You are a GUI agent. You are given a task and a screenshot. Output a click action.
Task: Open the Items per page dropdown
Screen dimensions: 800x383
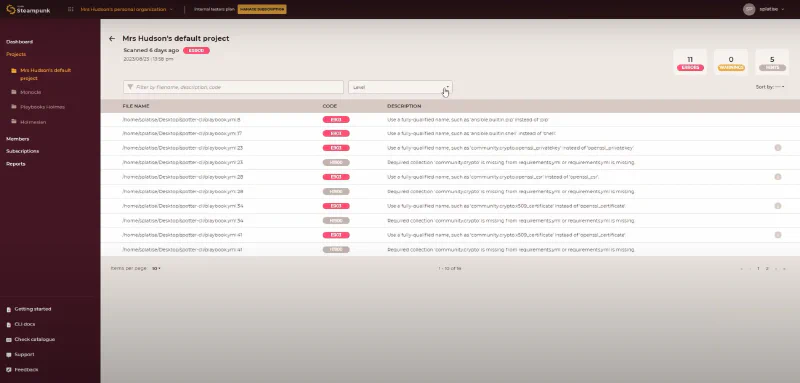point(156,268)
